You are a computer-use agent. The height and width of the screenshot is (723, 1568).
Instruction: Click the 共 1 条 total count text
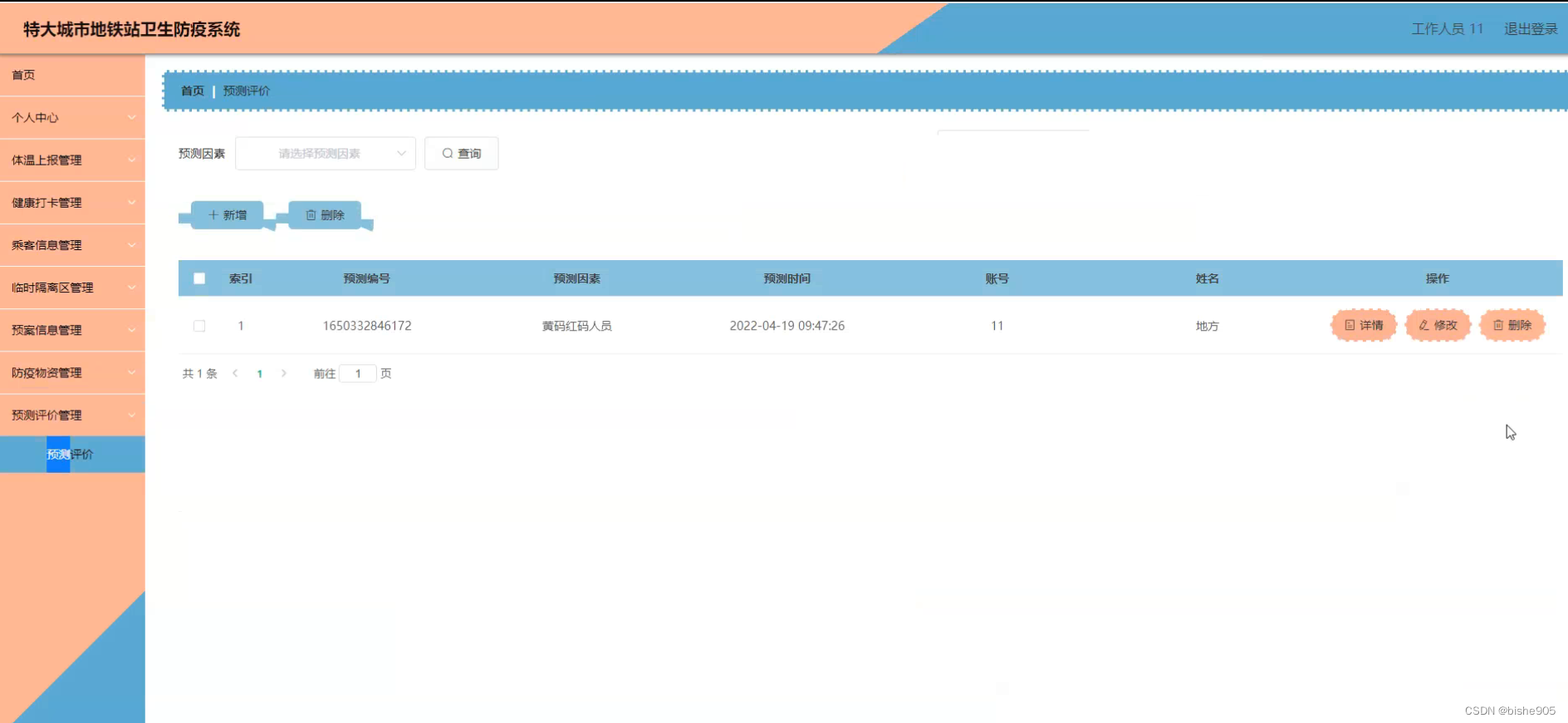tap(200, 374)
